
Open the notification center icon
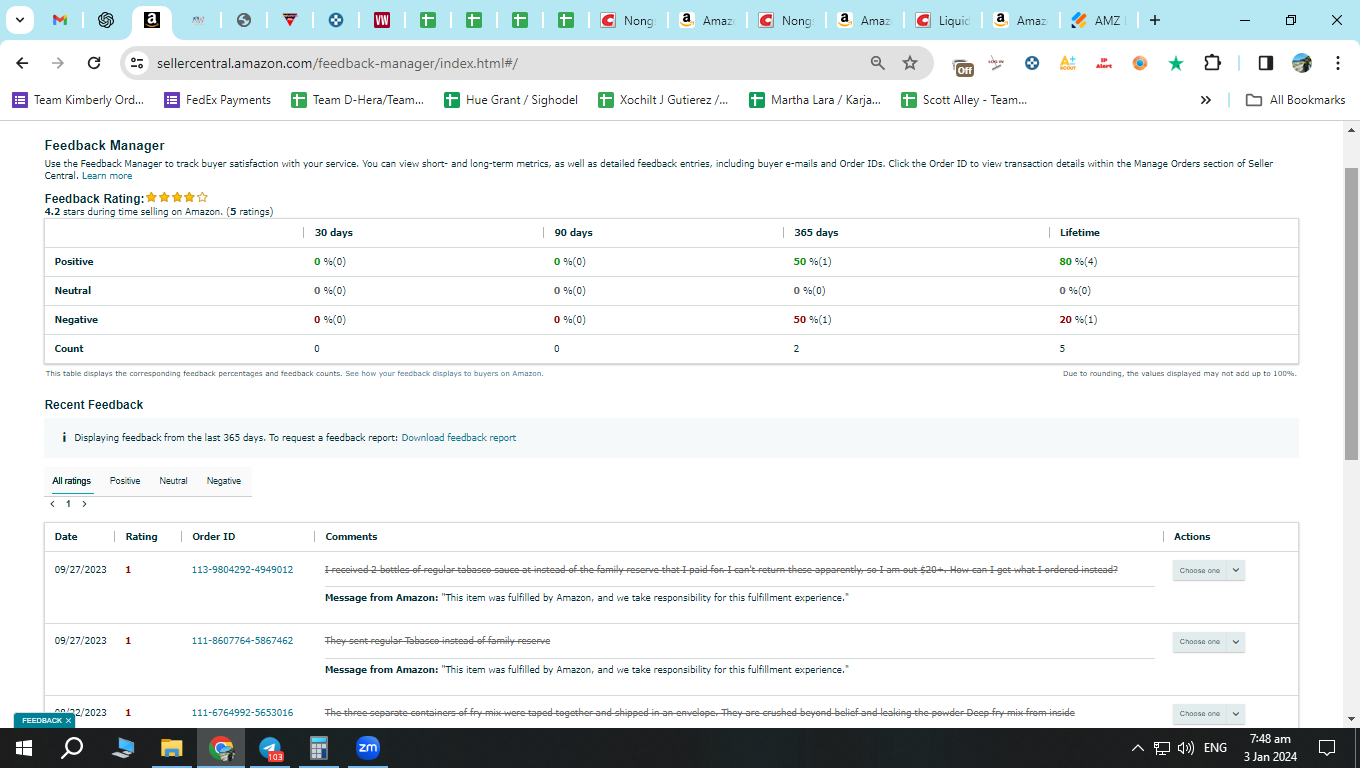(1327, 748)
